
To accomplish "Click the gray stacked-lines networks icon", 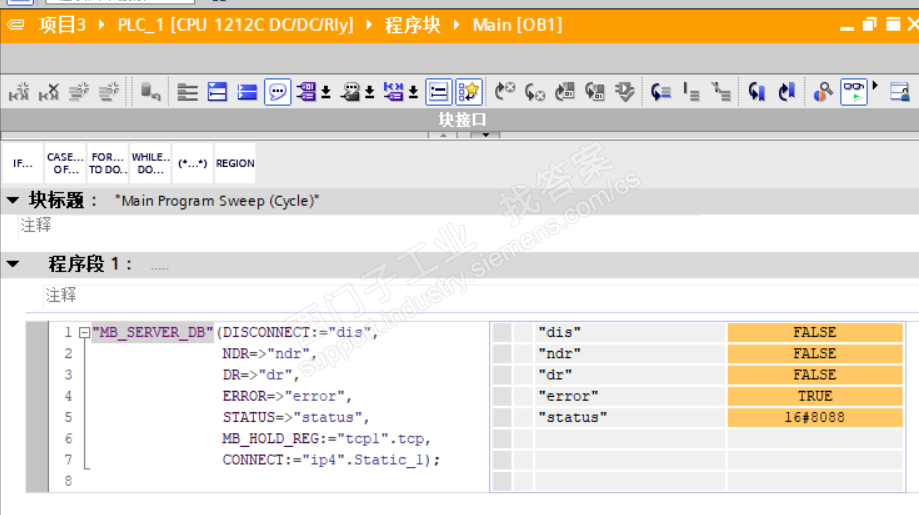I will 188,92.
